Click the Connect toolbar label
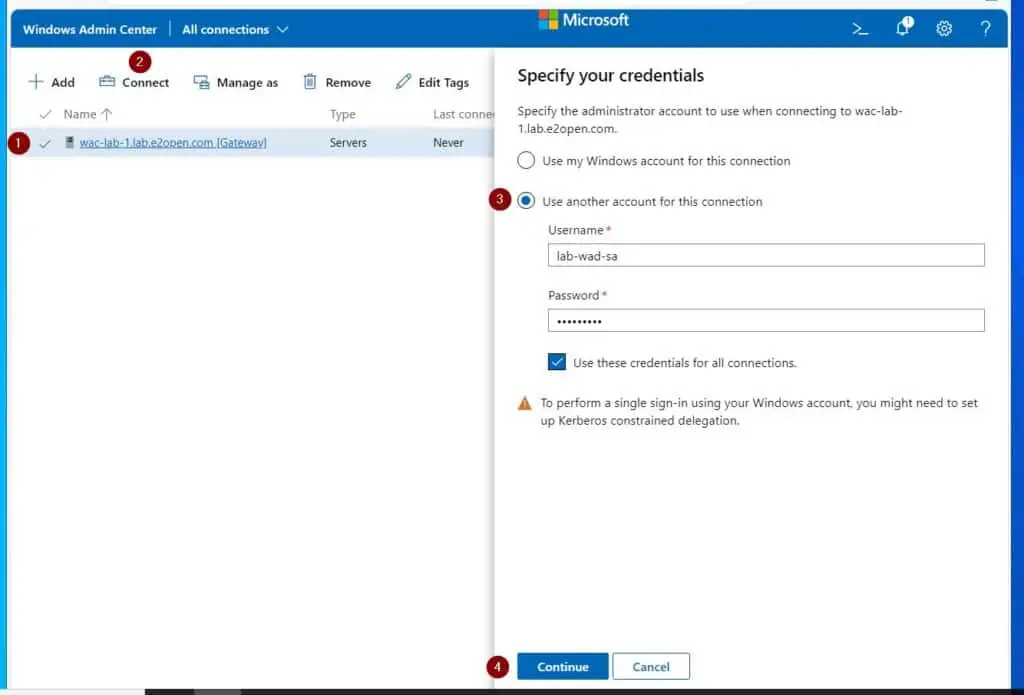Screen dimensions: 1024x695 (x=146, y=82)
